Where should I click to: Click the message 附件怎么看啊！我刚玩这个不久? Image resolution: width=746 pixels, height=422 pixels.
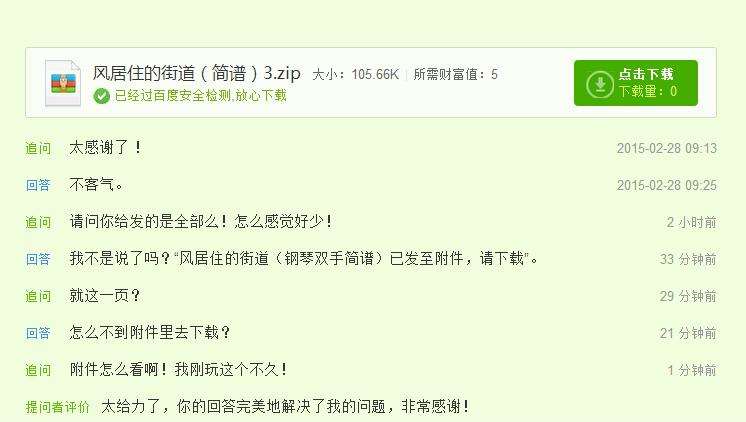pos(178,369)
